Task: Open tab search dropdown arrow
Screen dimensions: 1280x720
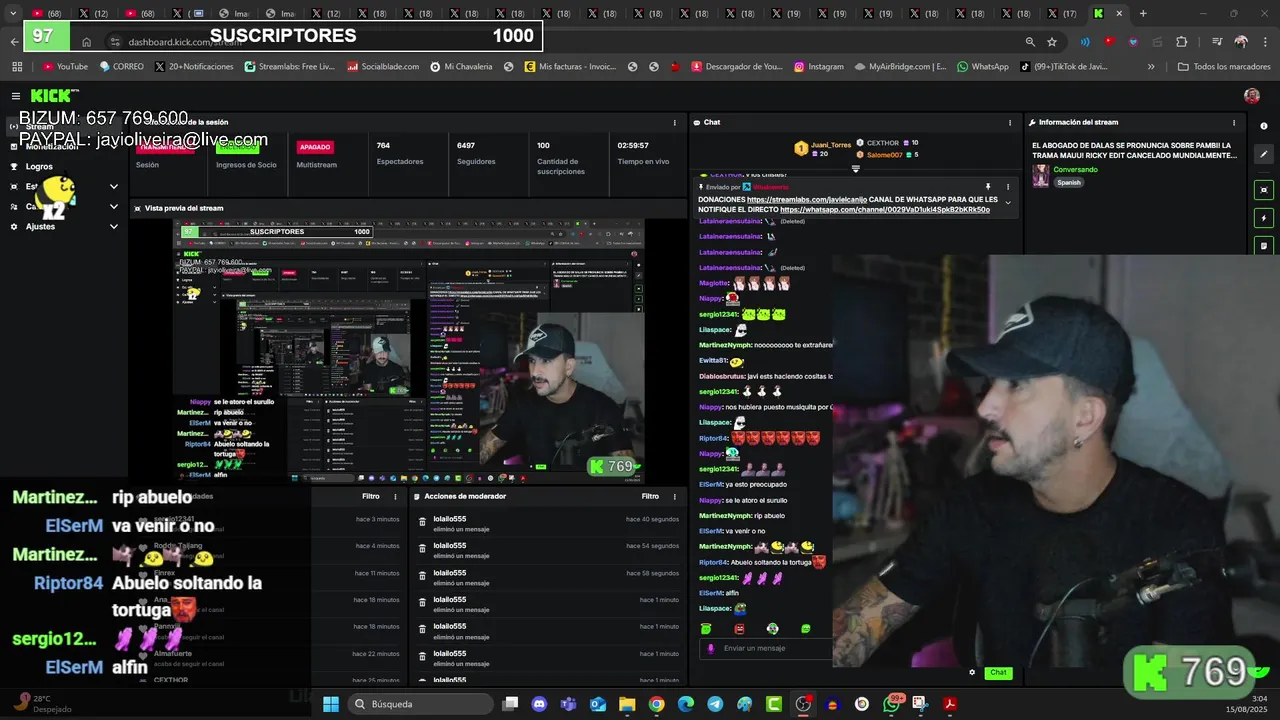Action: tap(12, 14)
